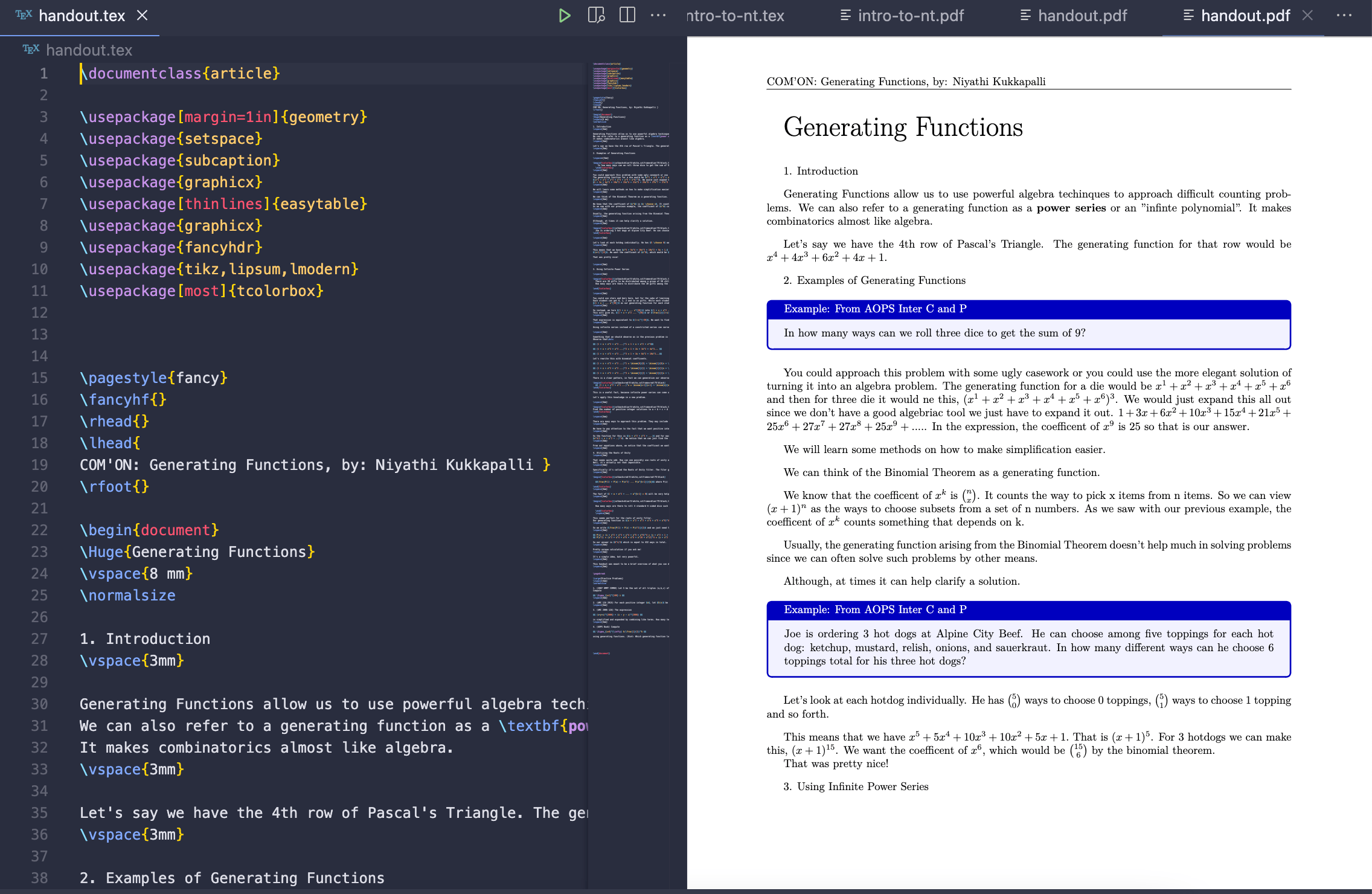Click the code minimap overview

[630, 362]
